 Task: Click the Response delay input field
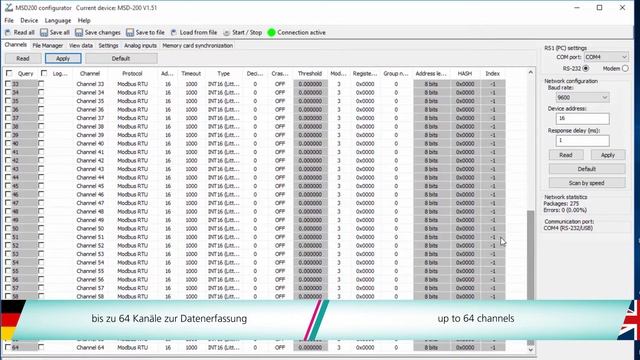582,140
